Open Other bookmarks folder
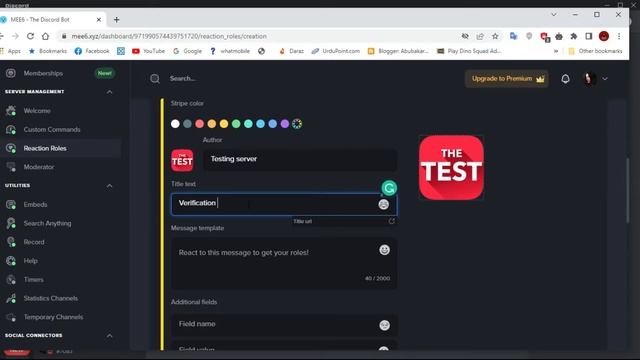Screen dimensions: 640x360 [596, 51]
